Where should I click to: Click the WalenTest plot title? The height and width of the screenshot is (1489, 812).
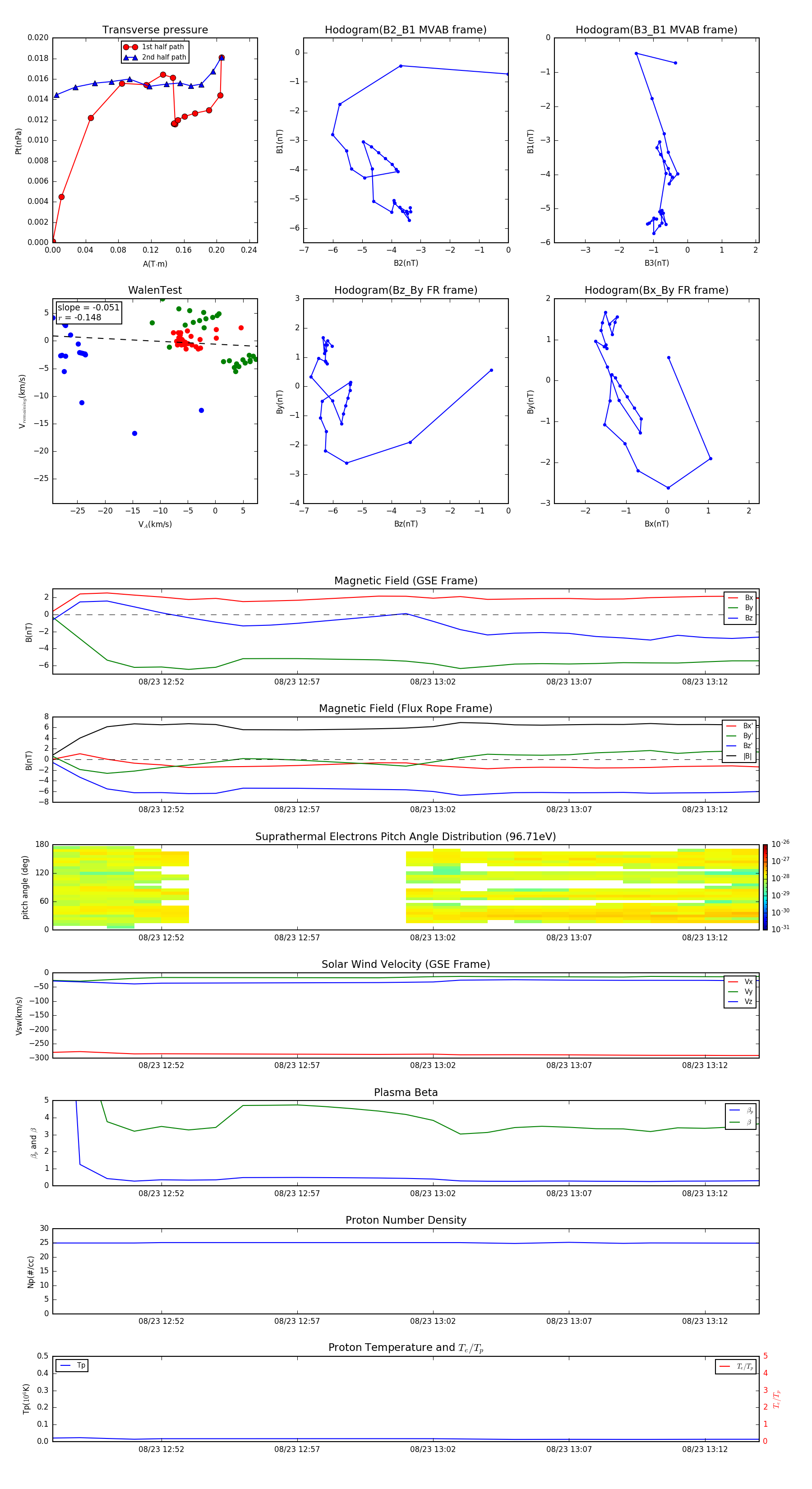(x=155, y=290)
